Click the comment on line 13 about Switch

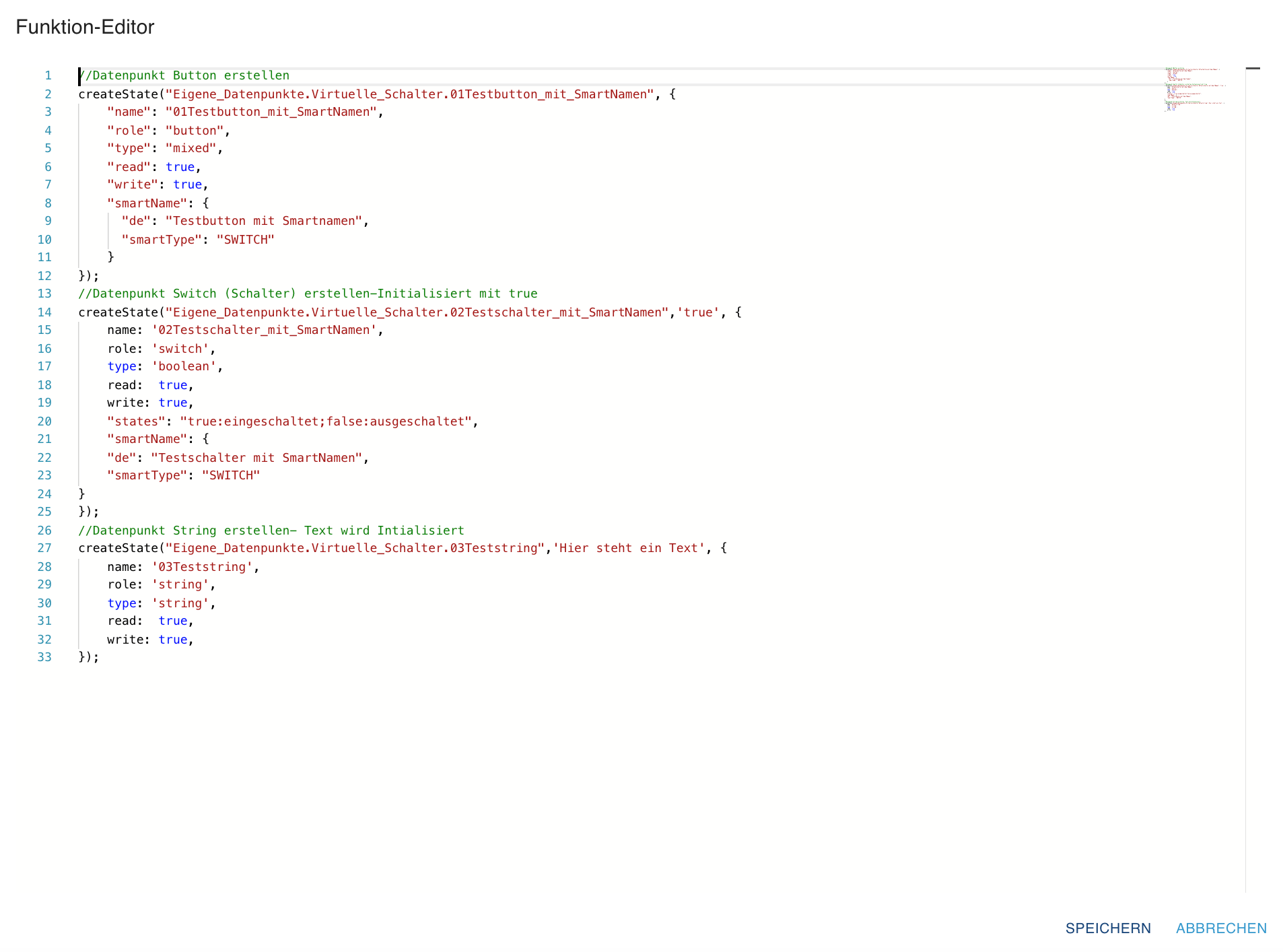pyautogui.click(x=308, y=294)
